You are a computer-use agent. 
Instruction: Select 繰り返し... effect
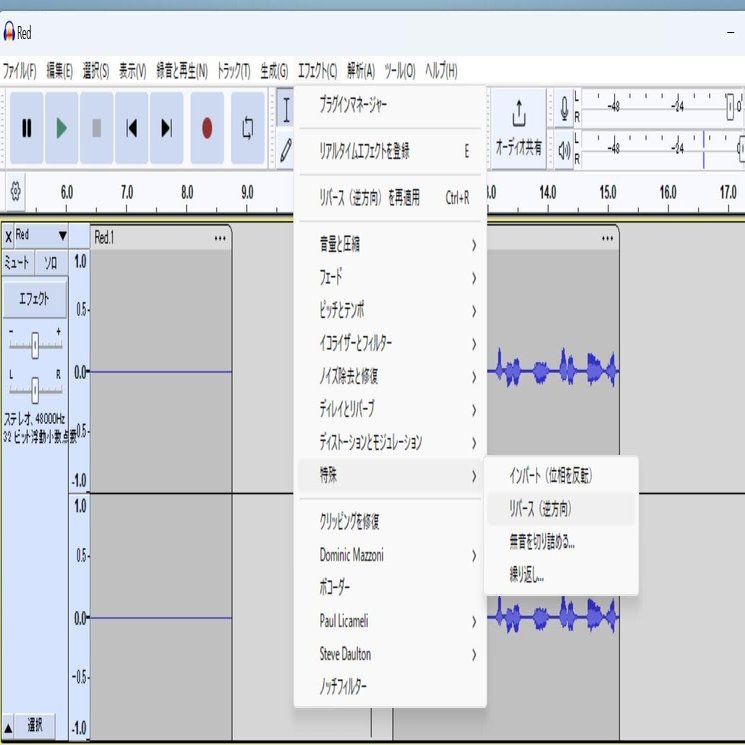[561, 575]
